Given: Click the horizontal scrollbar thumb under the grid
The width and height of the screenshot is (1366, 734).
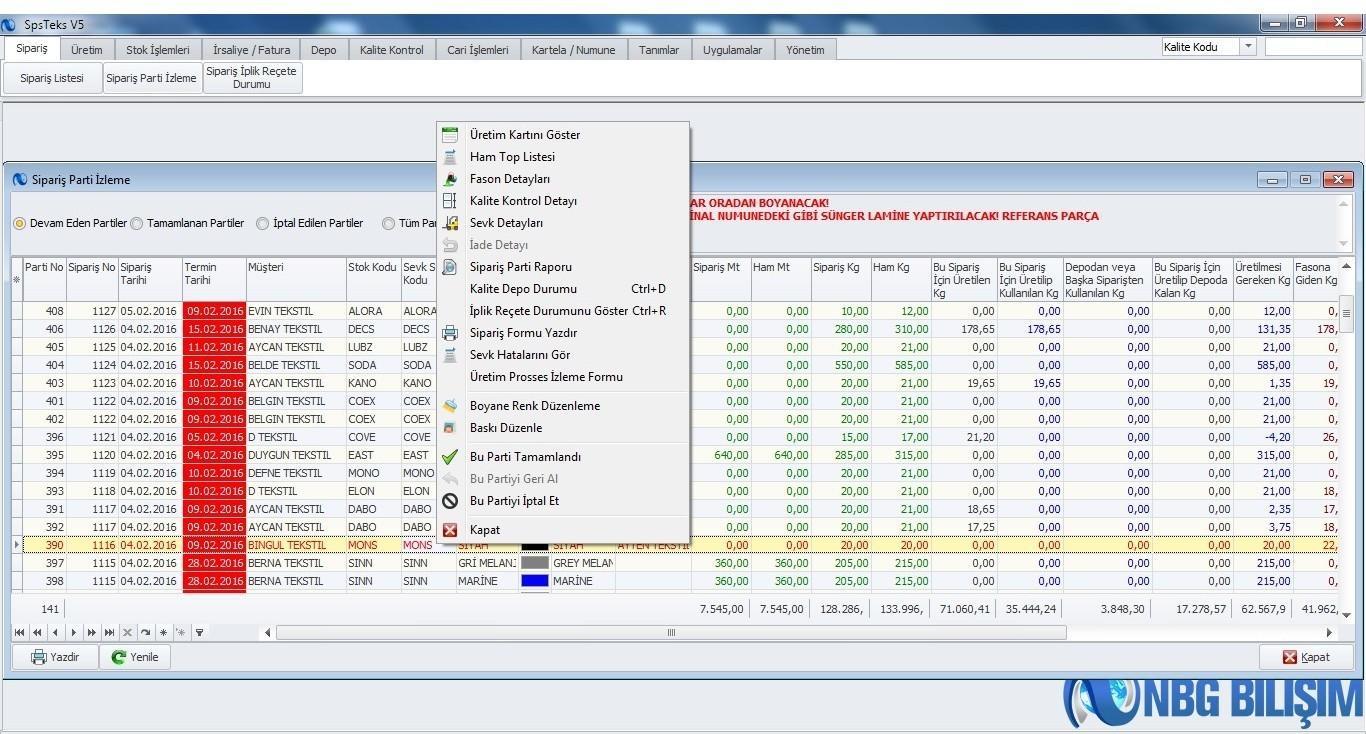Looking at the screenshot, I should (671, 632).
